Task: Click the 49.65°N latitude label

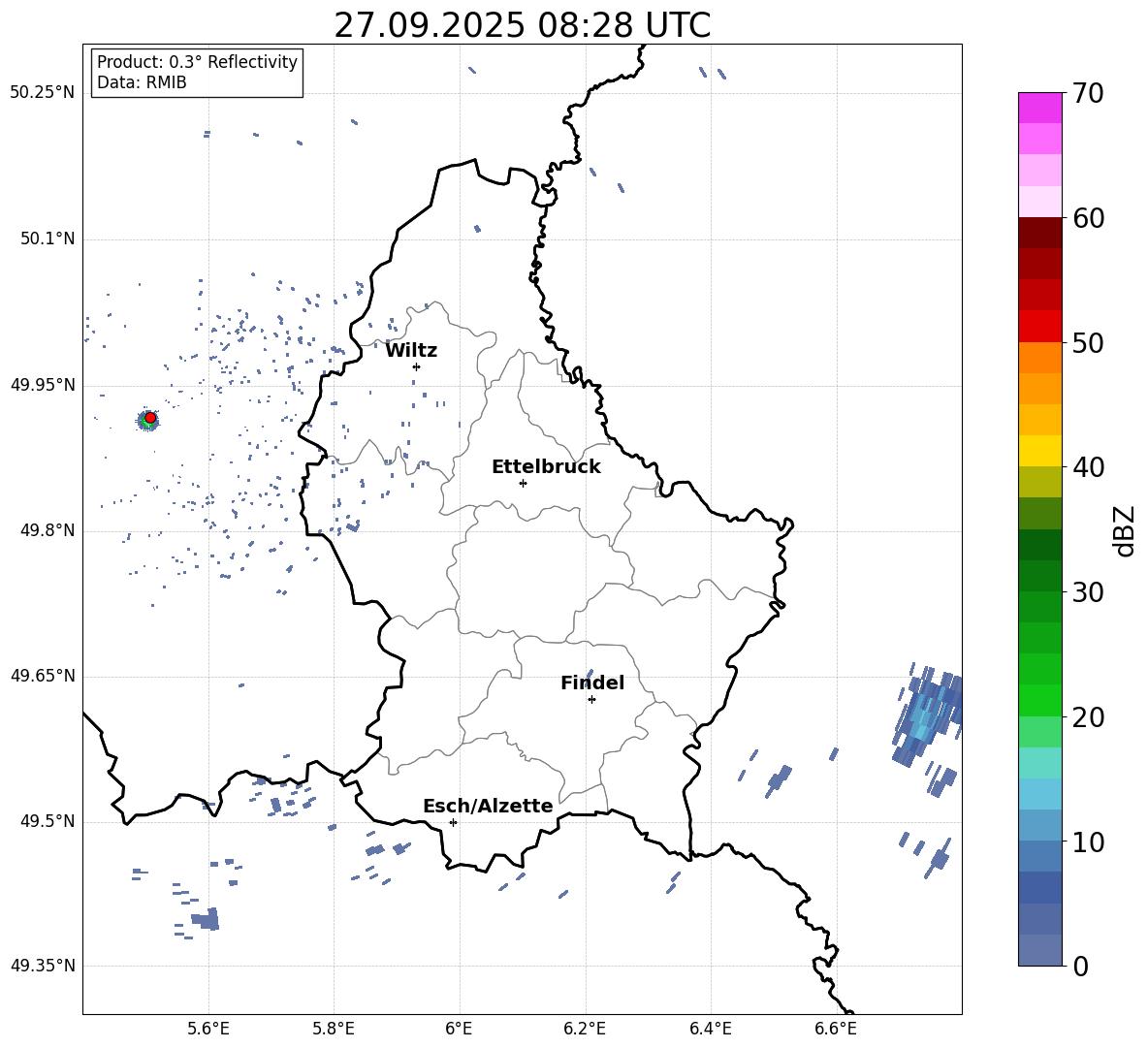Action: [43, 675]
